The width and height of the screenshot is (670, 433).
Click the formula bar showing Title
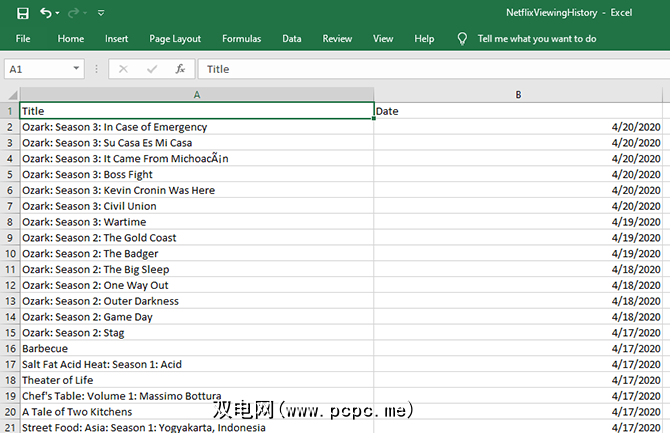point(430,69)
